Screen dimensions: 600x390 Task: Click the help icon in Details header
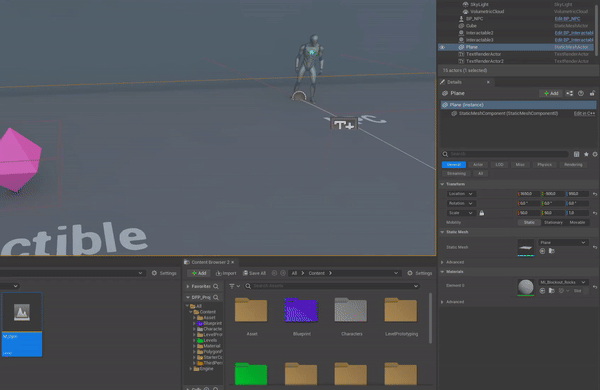pos(581,93)
